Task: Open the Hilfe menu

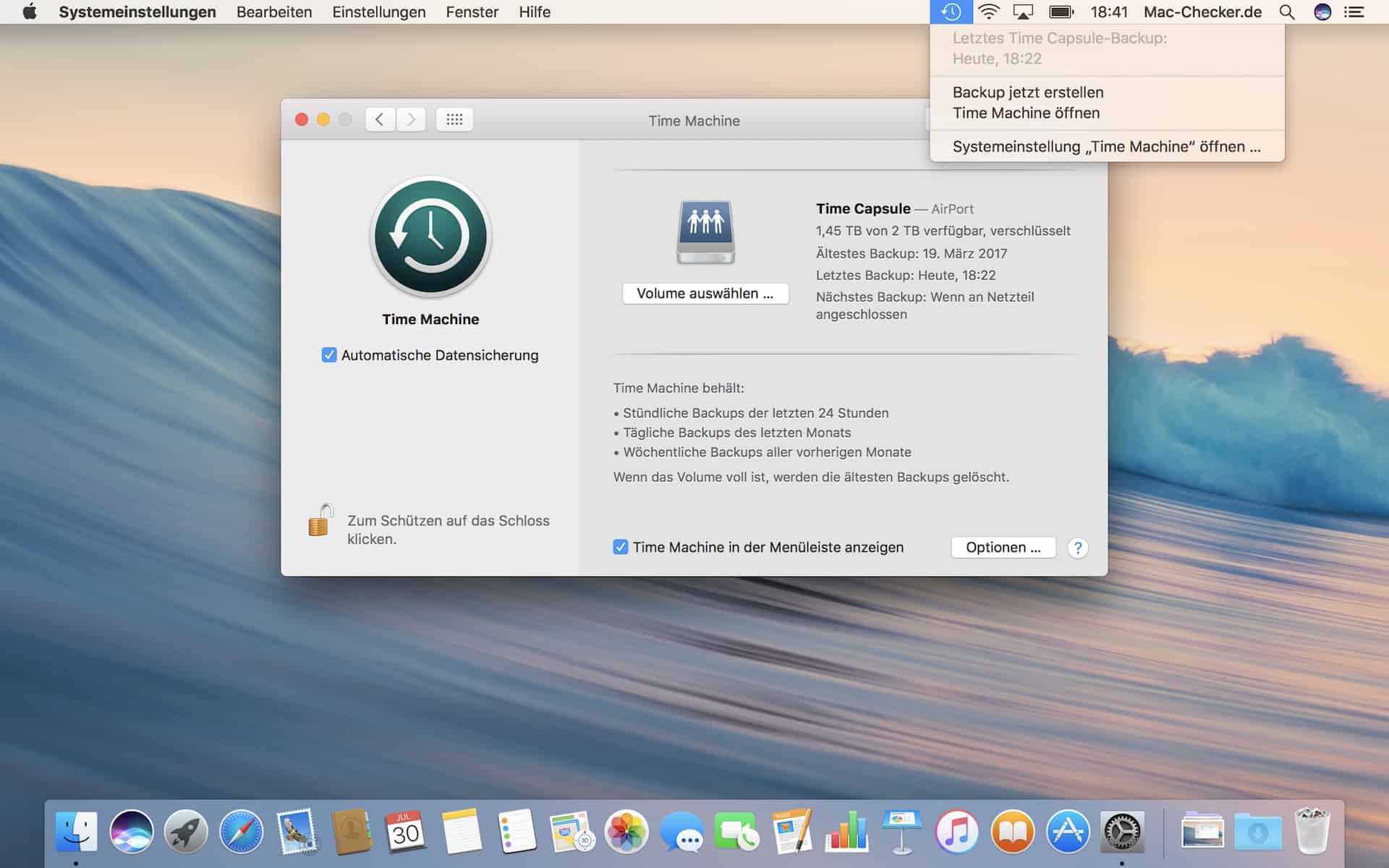Action: (535, 12)
